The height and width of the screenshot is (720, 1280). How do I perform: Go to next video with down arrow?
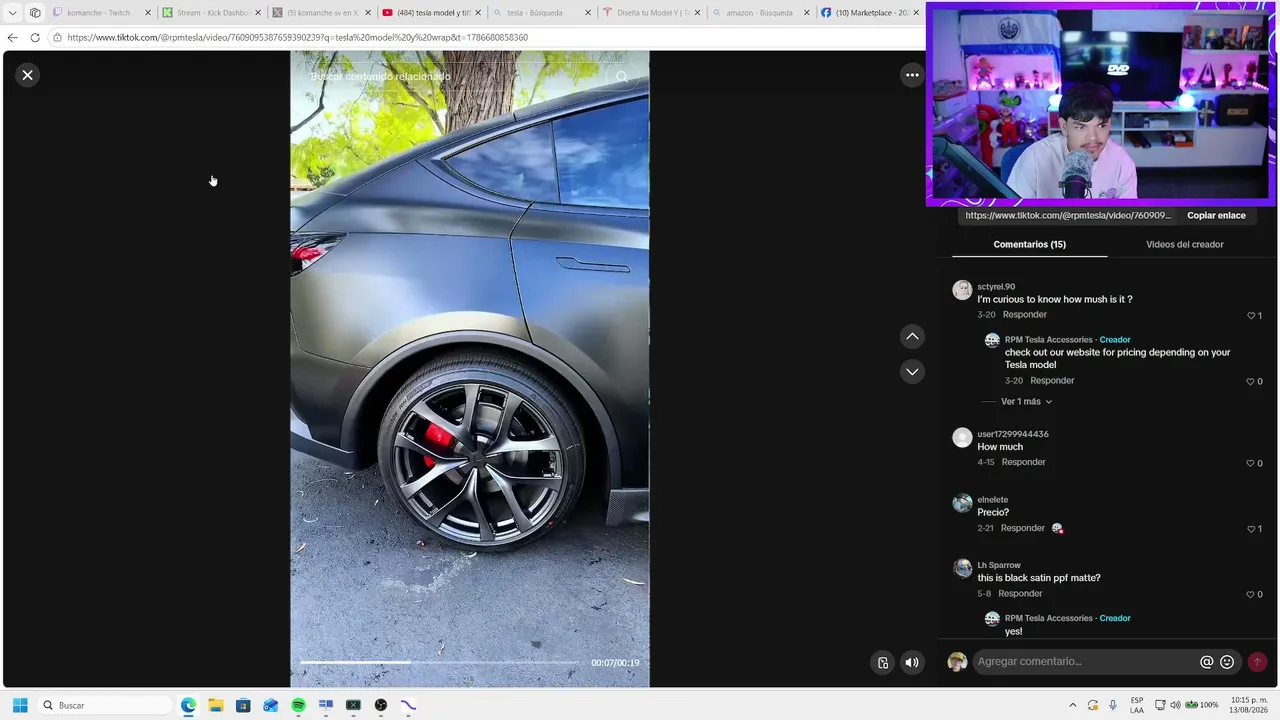pos(912,372)
